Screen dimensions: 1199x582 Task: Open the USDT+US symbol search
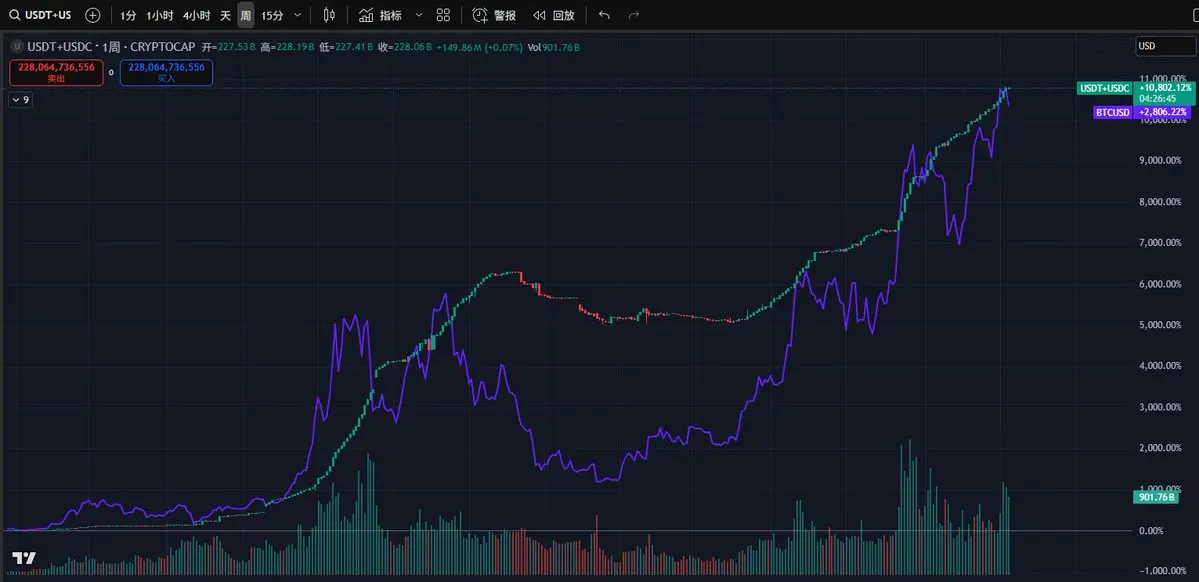(40, 15)
